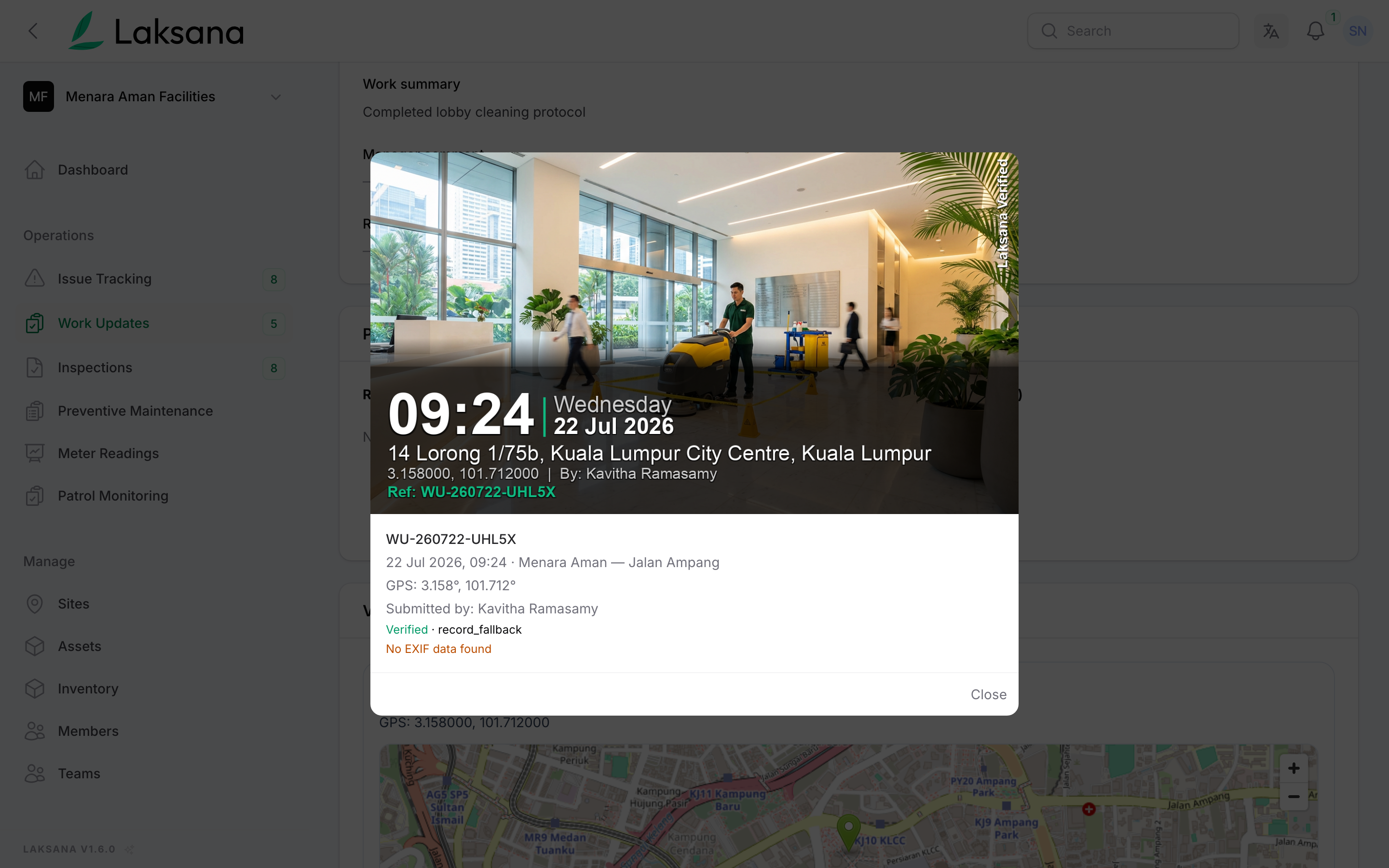Zoom in on the map

[1294, 768]
